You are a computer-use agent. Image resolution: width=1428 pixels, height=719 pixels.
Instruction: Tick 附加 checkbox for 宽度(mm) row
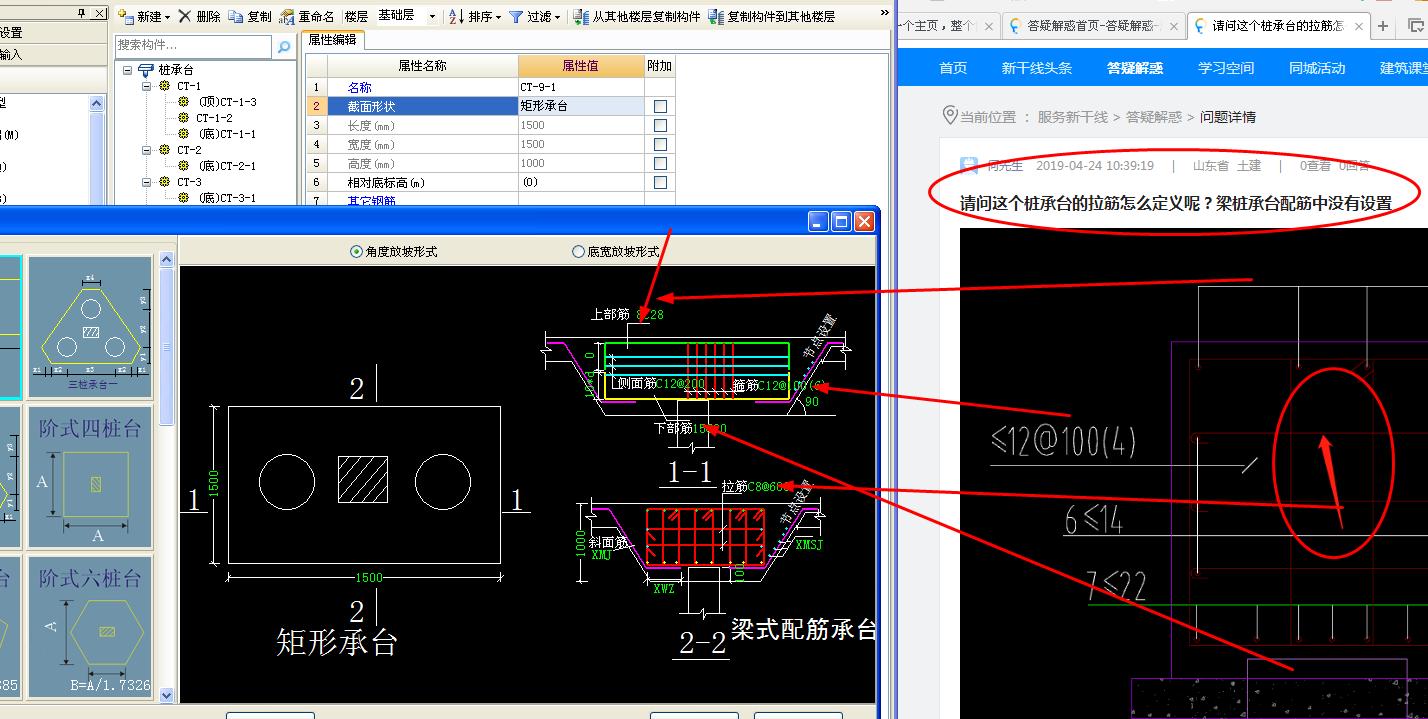pyautogui.click(x=660, y=144)
